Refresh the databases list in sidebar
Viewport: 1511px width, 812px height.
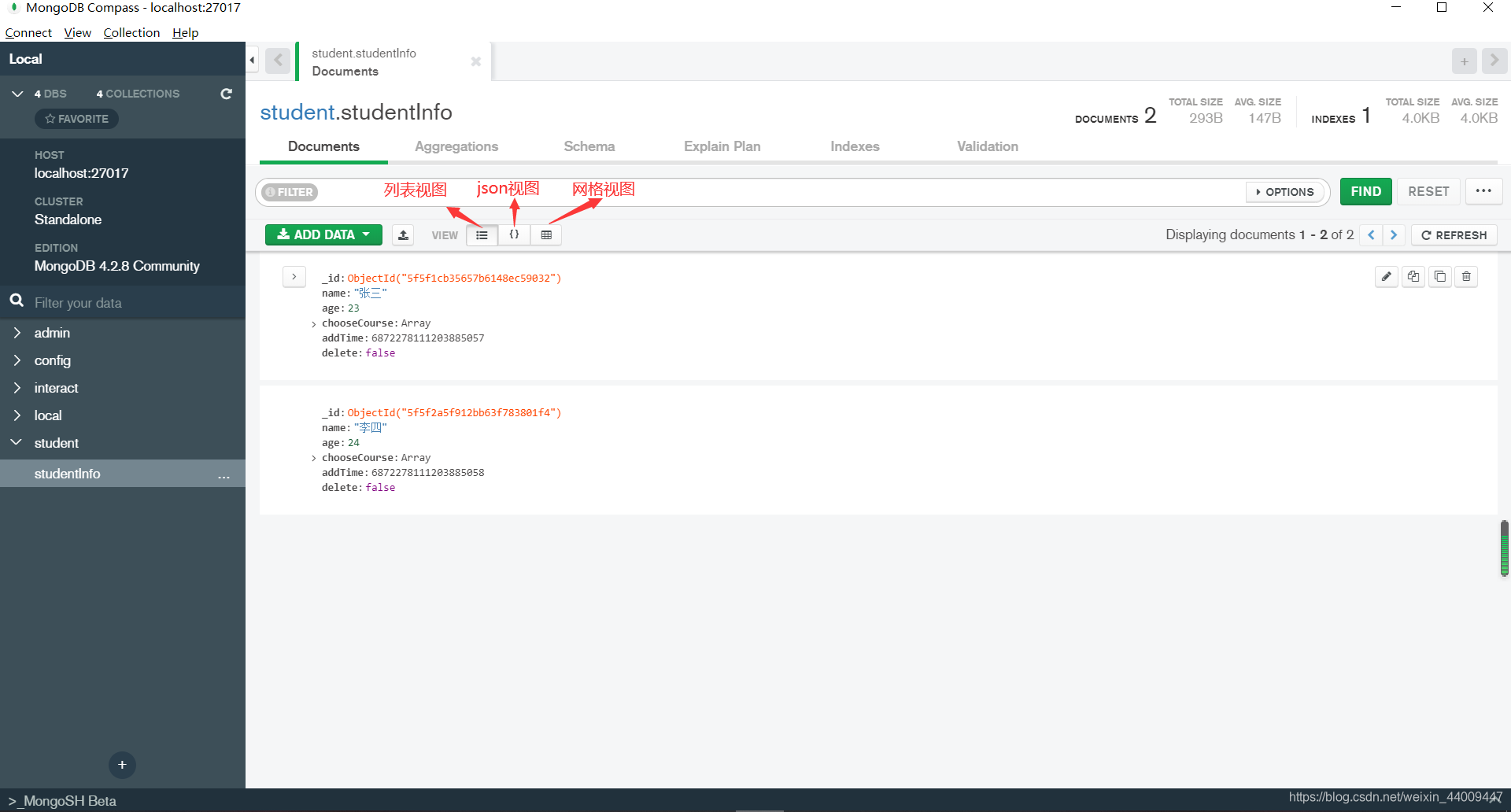pyautogui.click(x=227, y=94)
